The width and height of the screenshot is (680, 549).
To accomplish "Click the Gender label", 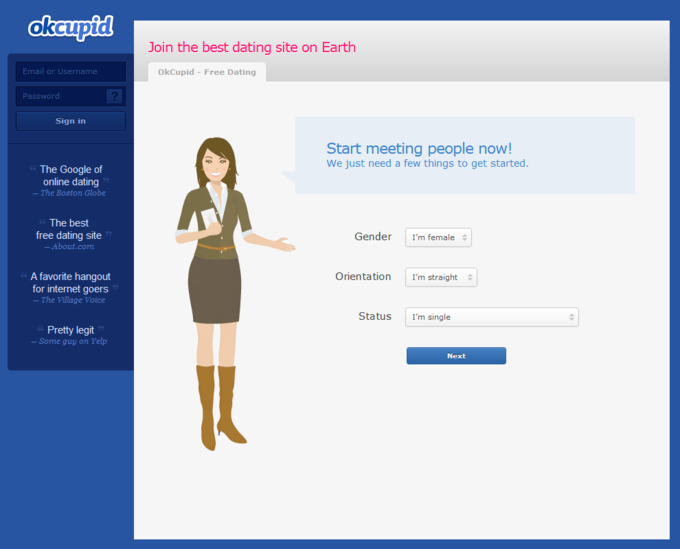I will pos(373,236).
